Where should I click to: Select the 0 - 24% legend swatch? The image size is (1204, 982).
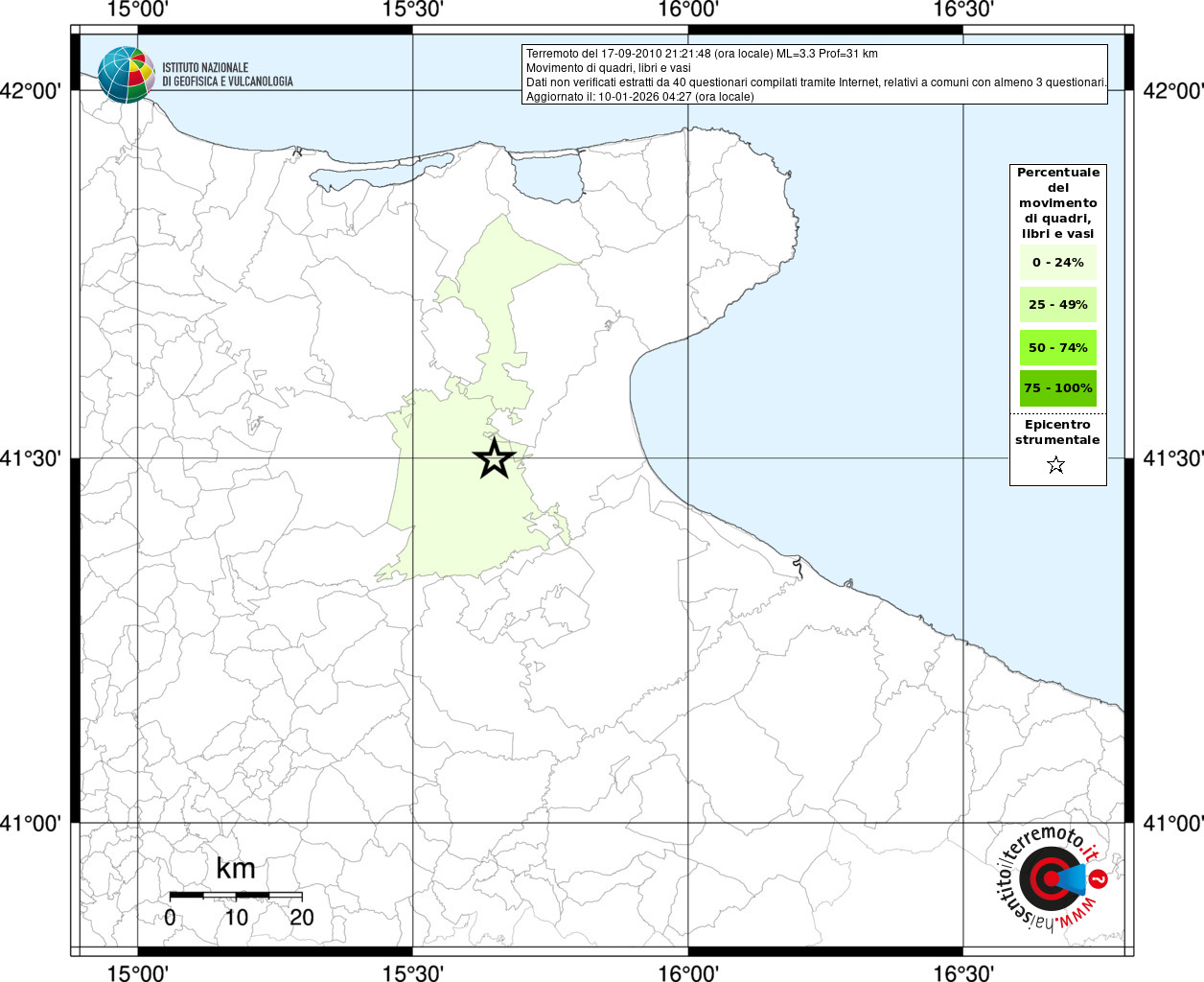coord(1057,262)
